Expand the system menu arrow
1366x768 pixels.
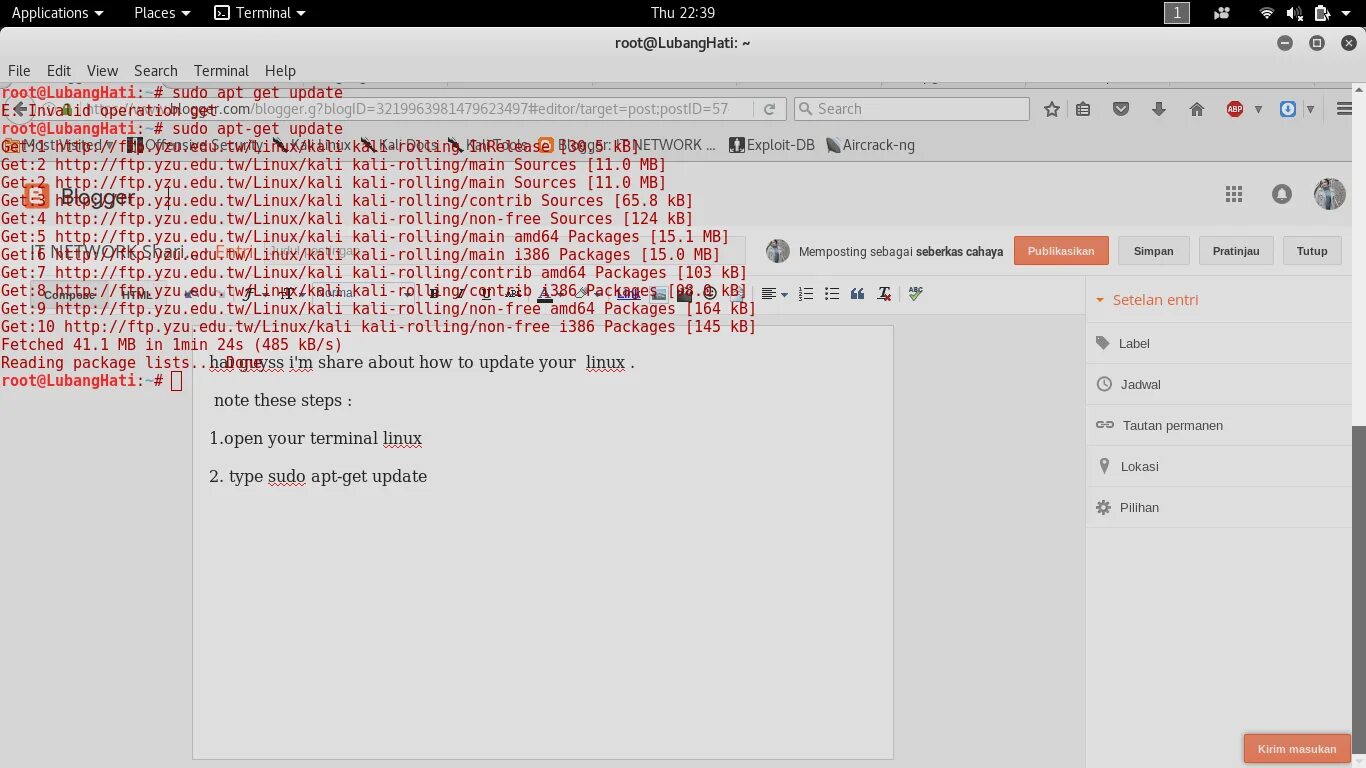click(1346, 13)
